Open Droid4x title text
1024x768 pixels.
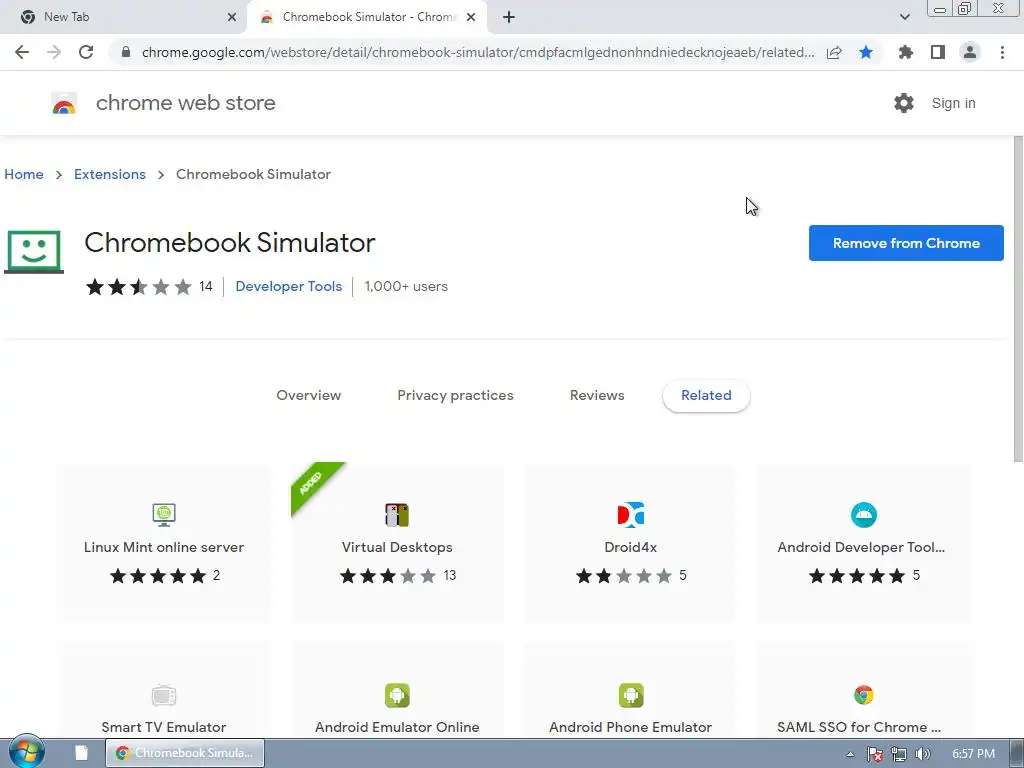coord(631,547)
